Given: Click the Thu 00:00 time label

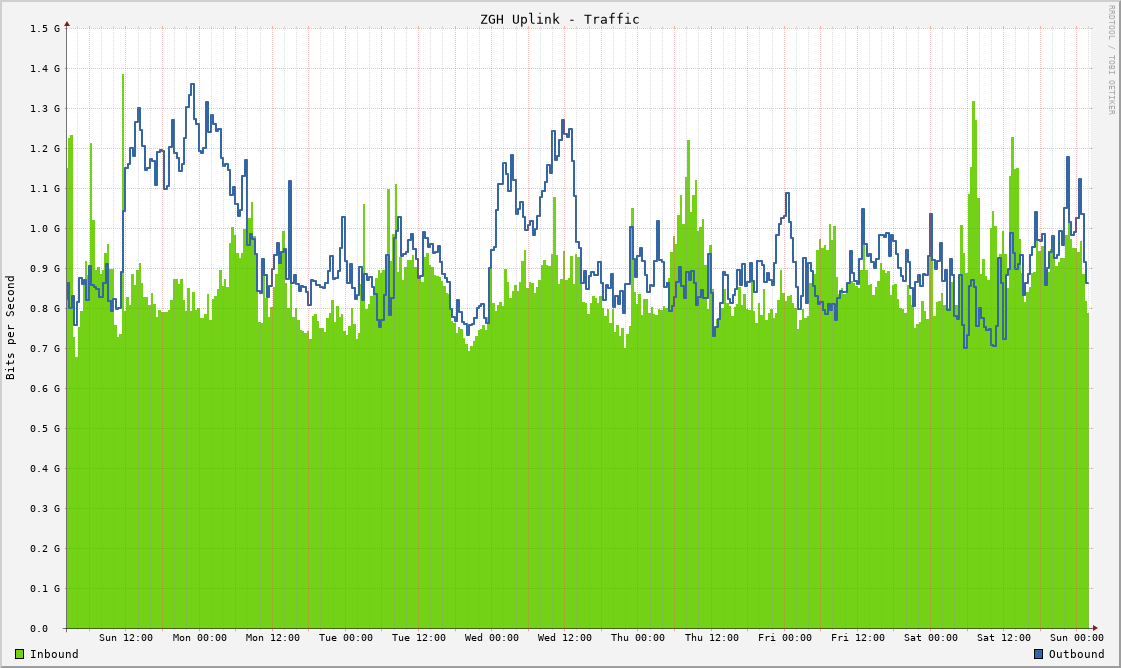Looking at the screenshot, I should [638, 638].
